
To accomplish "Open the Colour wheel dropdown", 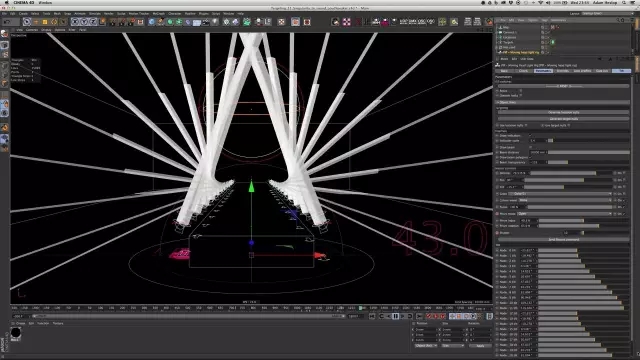I will (565, 200).
